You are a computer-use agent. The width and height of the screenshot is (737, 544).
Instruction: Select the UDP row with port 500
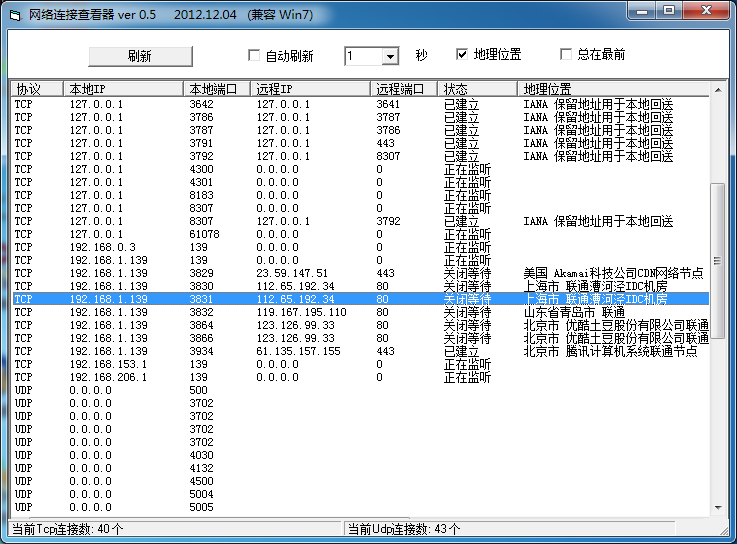pos(361,390)
